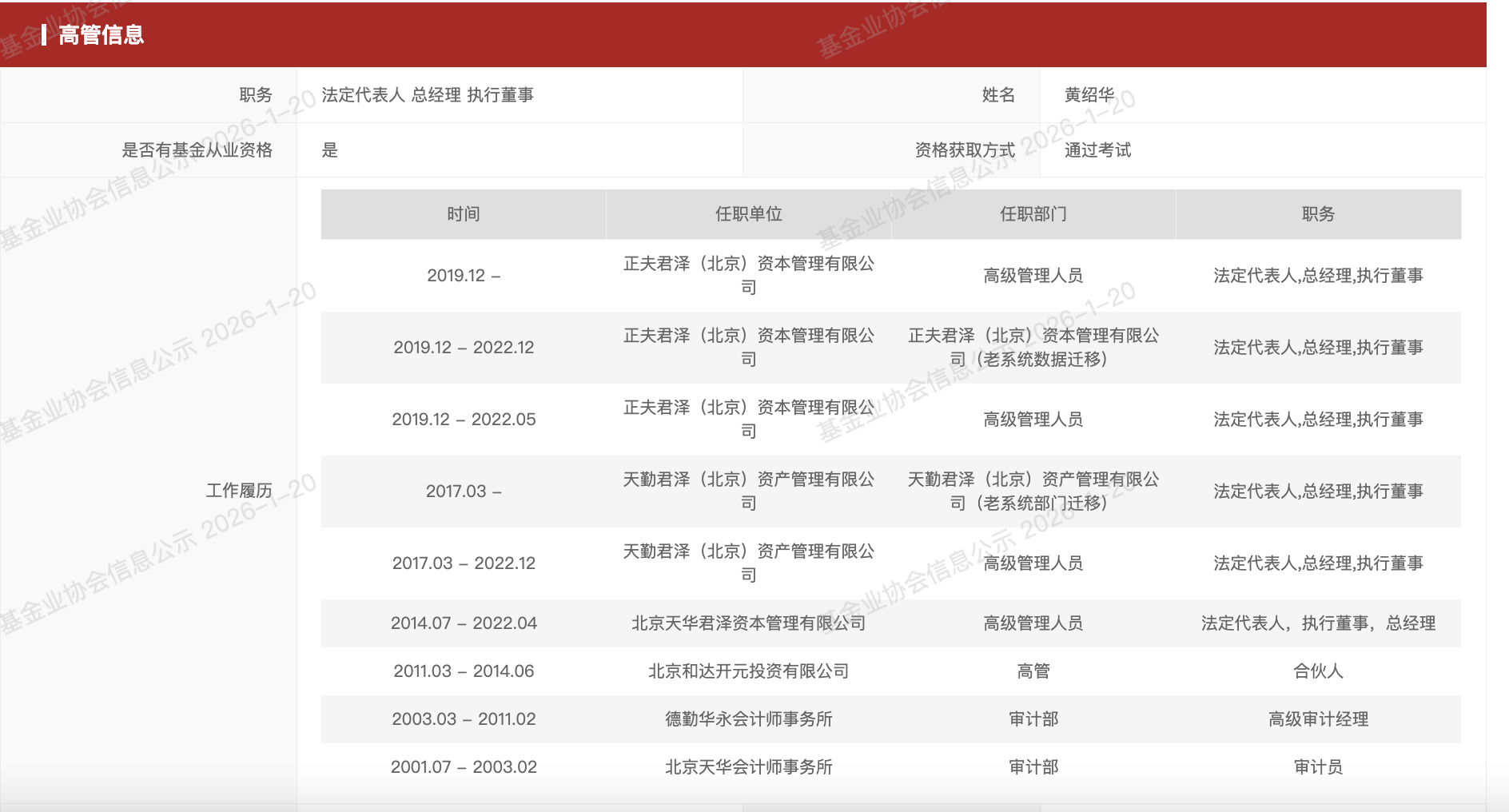1509x812 pixels.
Task: Click the 高管信息 section header
Action: tap(101, 35)
